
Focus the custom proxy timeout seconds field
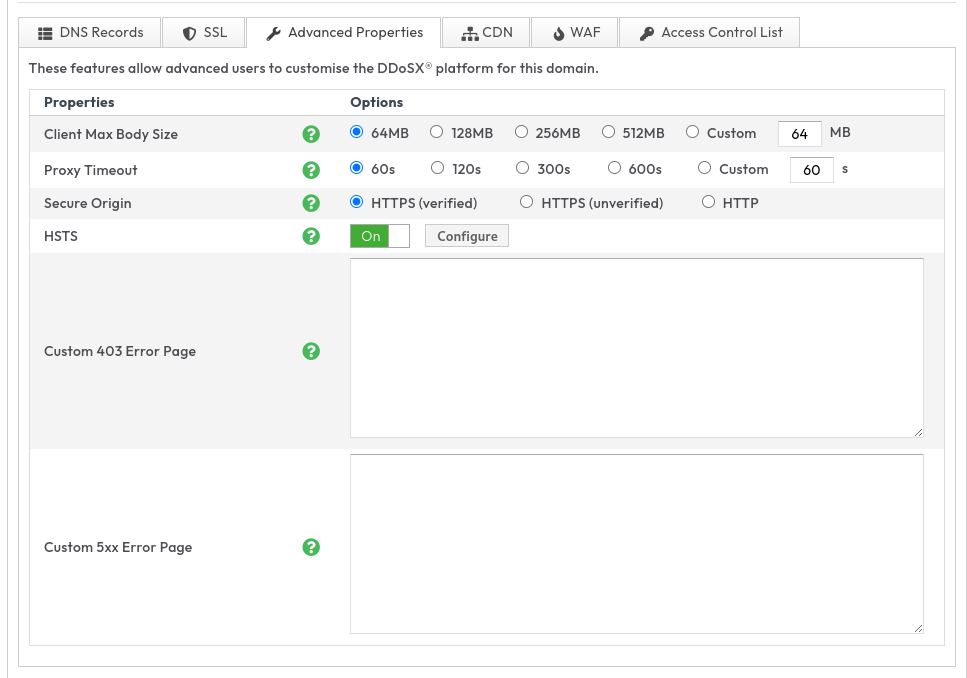(811, 170)
